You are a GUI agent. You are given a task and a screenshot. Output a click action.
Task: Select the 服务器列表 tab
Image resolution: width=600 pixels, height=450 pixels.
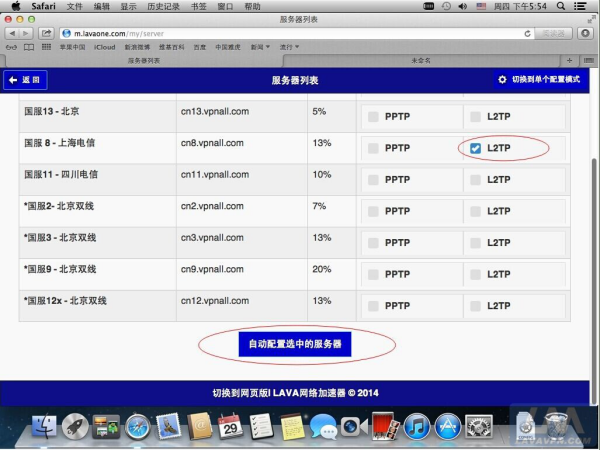tap(144, 60)
